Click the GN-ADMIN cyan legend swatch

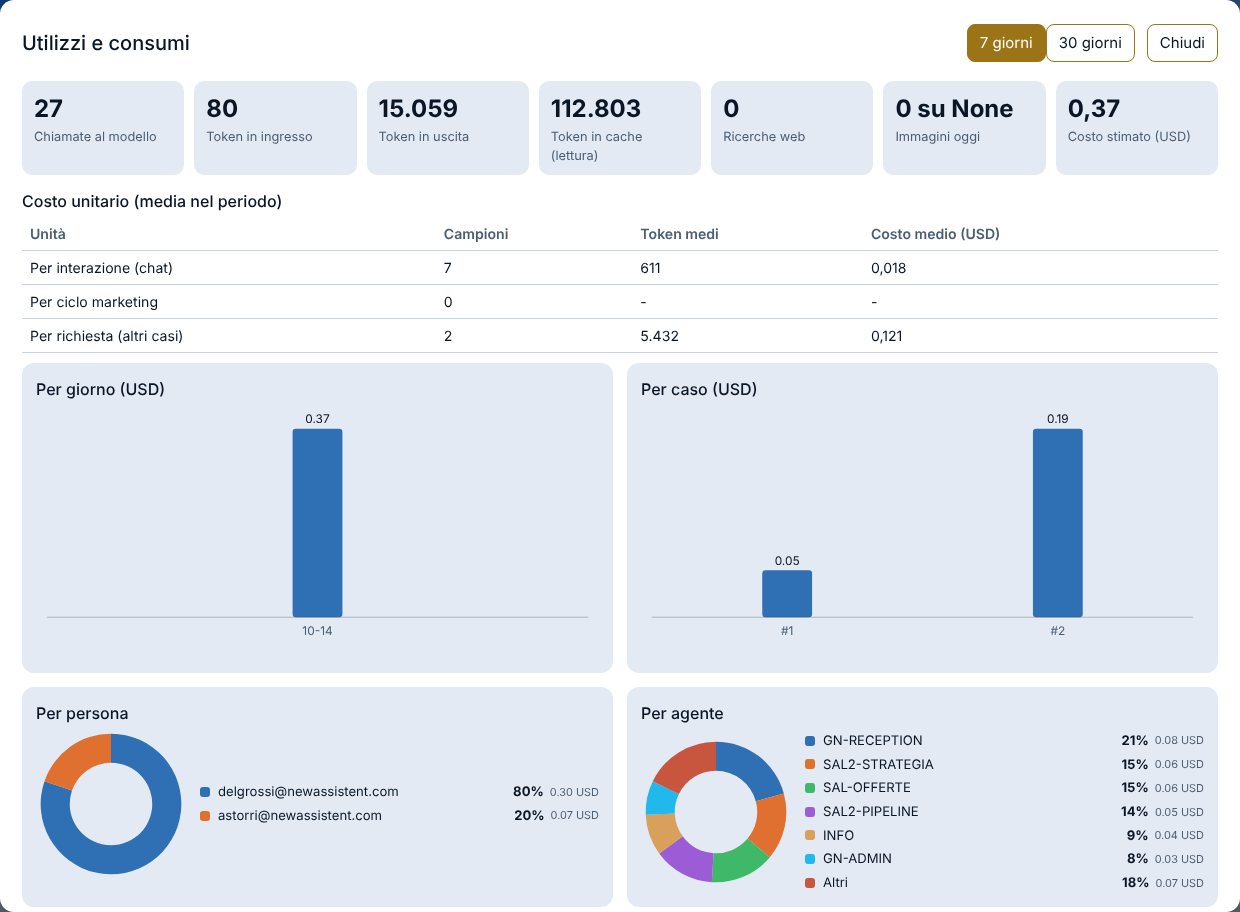coord(810,859)
